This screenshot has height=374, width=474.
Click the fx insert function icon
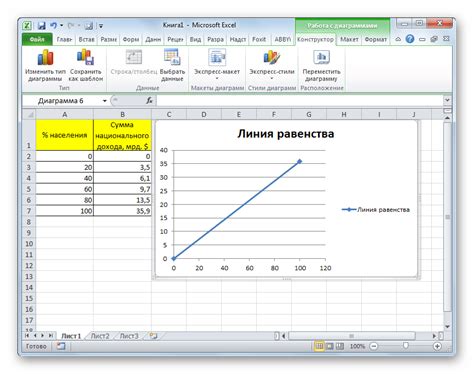pos(149,100)
